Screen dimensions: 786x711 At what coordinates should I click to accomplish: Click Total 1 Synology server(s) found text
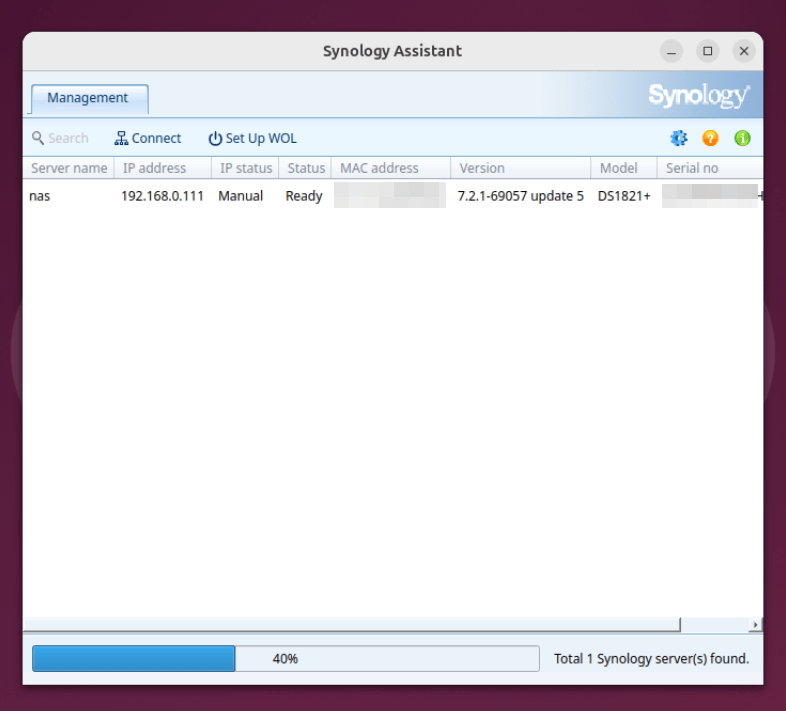[x=651, y=658]
